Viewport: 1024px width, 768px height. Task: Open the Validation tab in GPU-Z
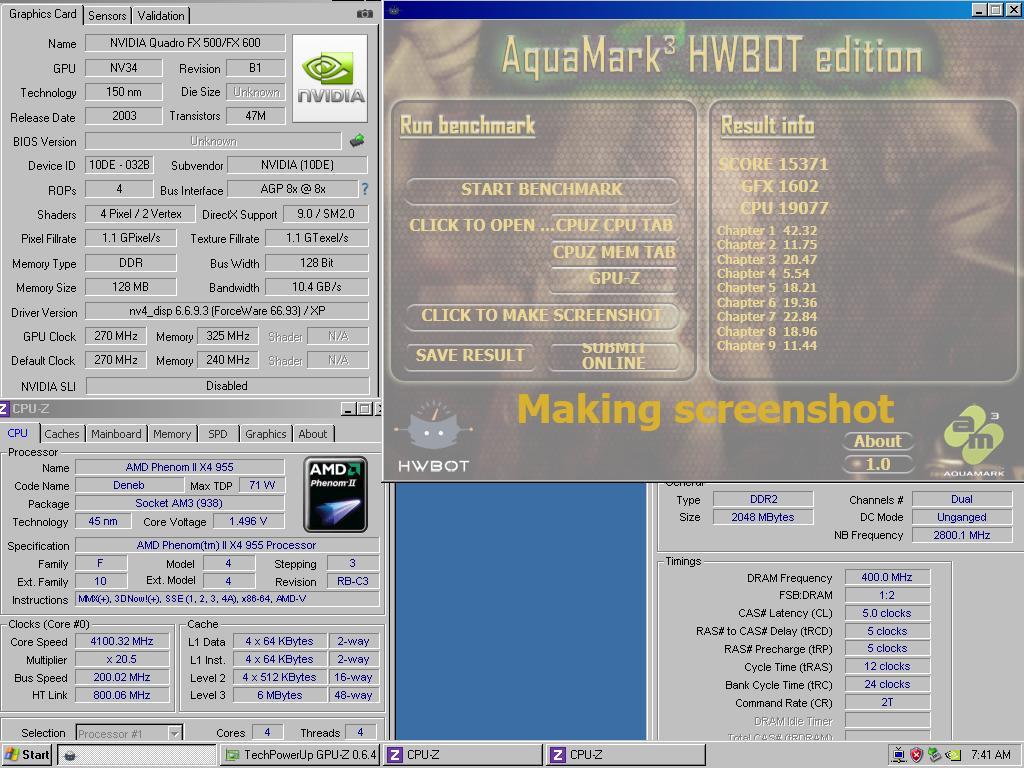[161, 16]
